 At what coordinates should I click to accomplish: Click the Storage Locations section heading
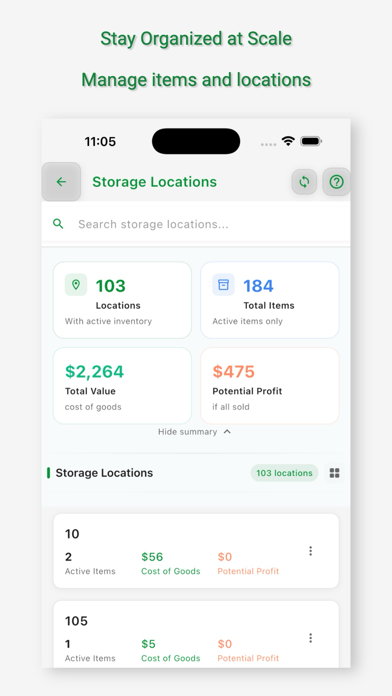[x=104, y=473]
